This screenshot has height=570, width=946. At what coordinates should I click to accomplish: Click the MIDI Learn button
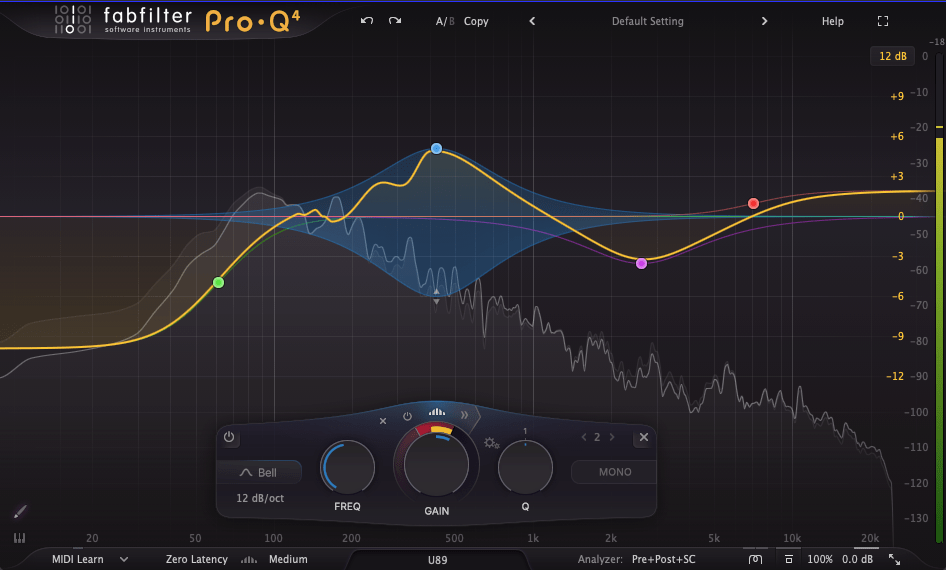pos(79,559)
